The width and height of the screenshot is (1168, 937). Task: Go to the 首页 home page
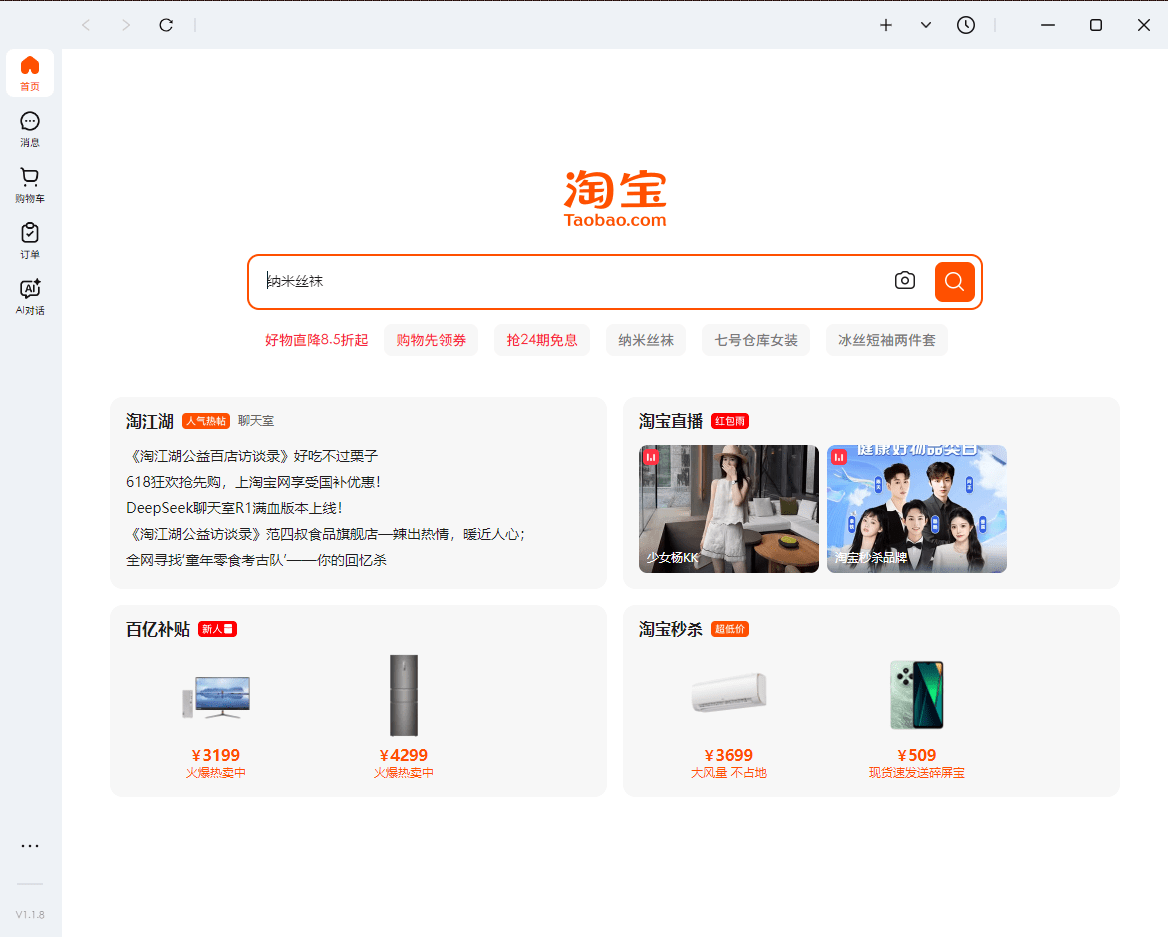click(x=29, y=72)
